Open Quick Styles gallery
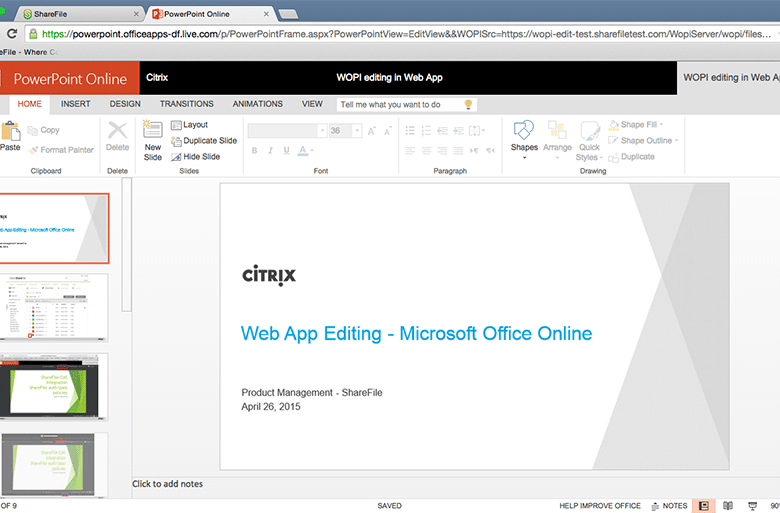The width and height of the screenshot is (780, 513). tap(589, 141)
